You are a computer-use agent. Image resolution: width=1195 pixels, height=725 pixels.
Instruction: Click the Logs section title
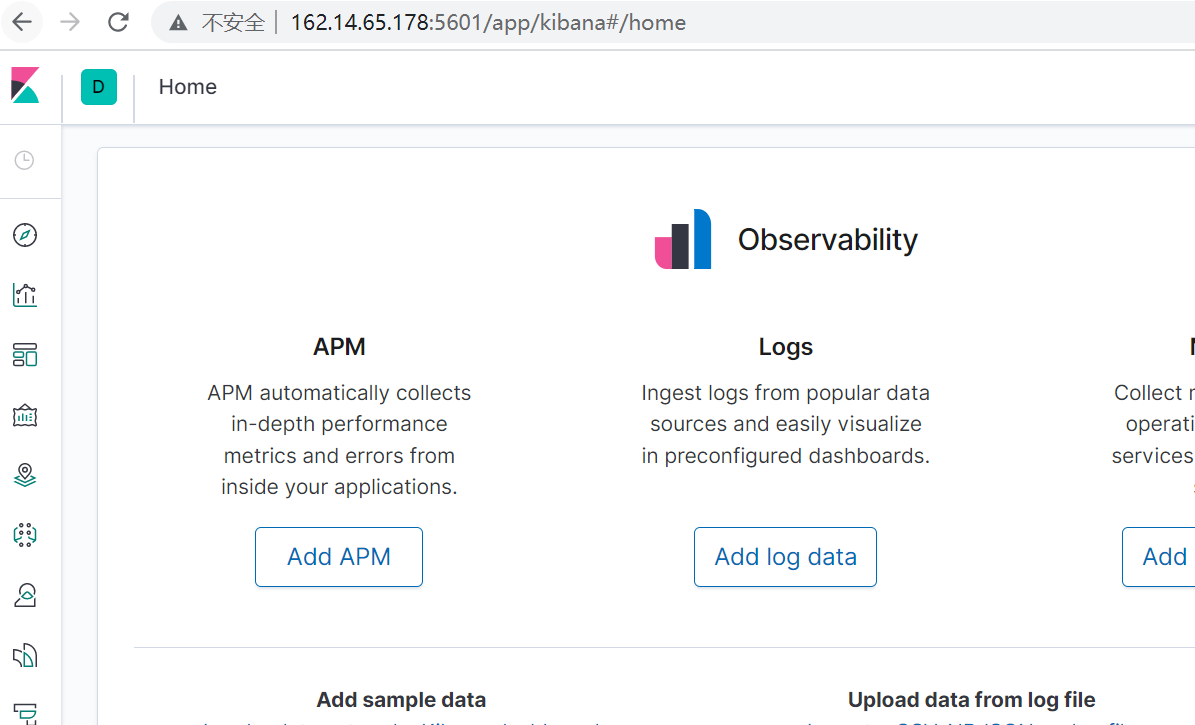(786, 347)
